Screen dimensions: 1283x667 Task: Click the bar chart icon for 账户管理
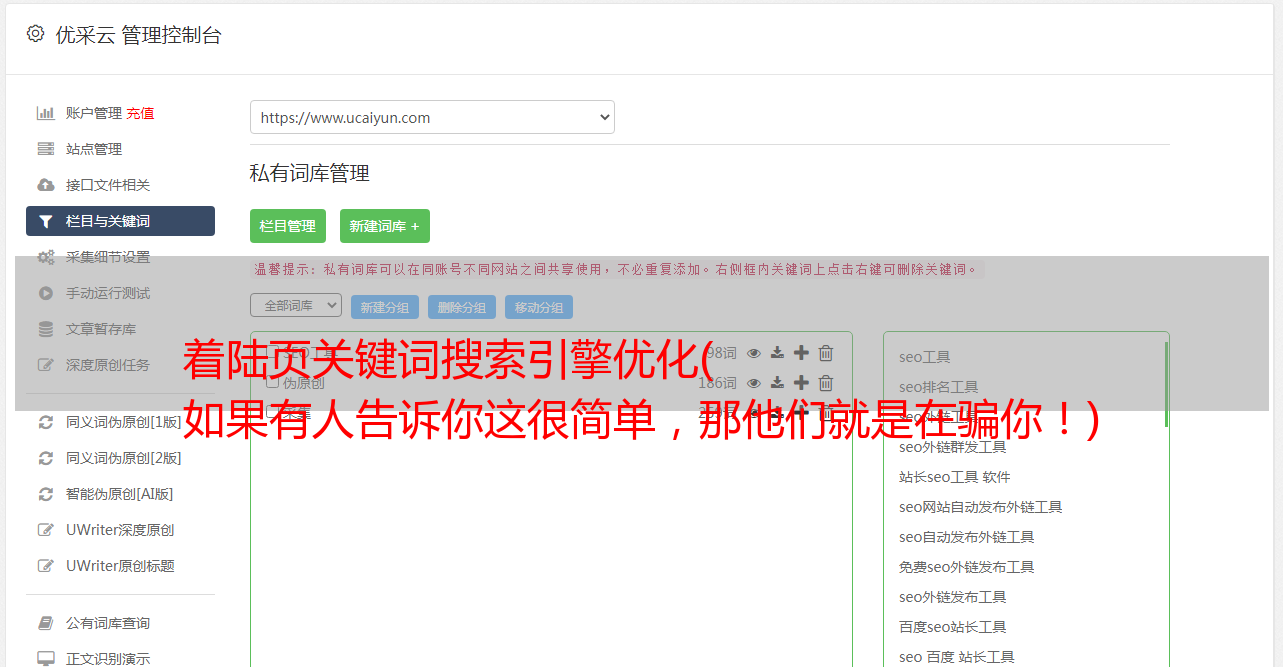click(x=46, y=113)
